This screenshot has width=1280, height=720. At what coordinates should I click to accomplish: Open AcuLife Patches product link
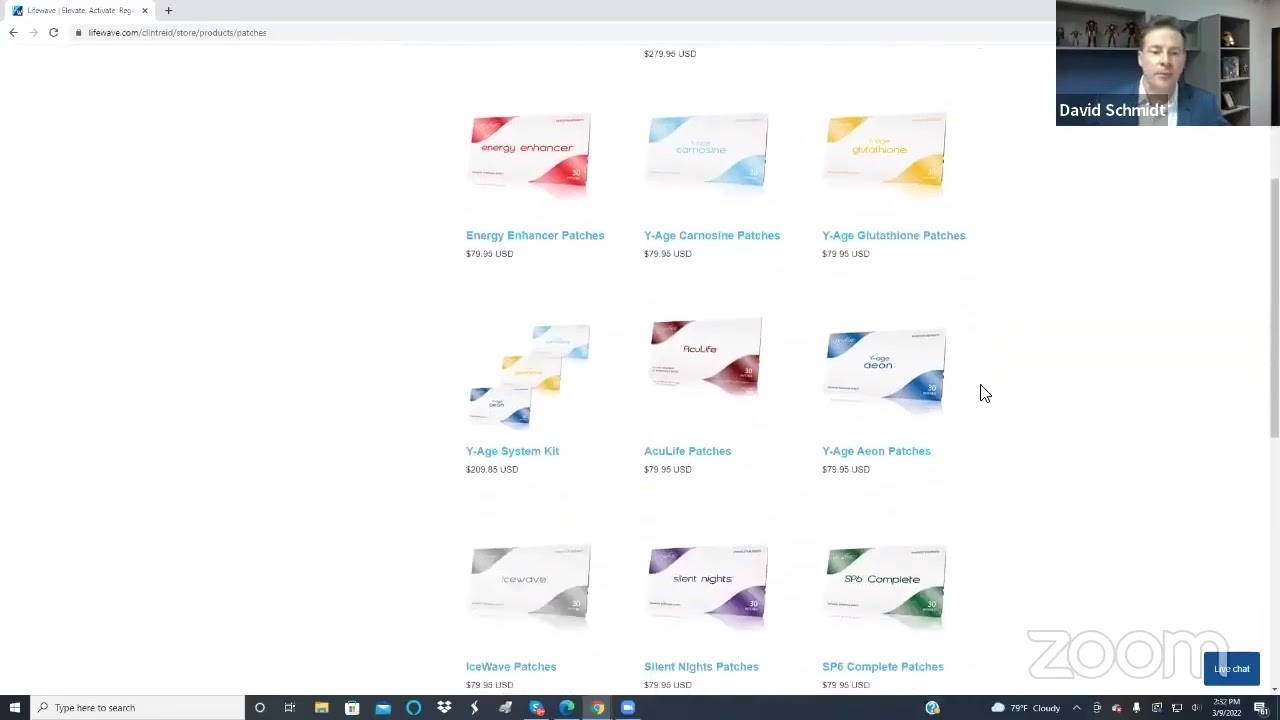(x=687, y=451)
